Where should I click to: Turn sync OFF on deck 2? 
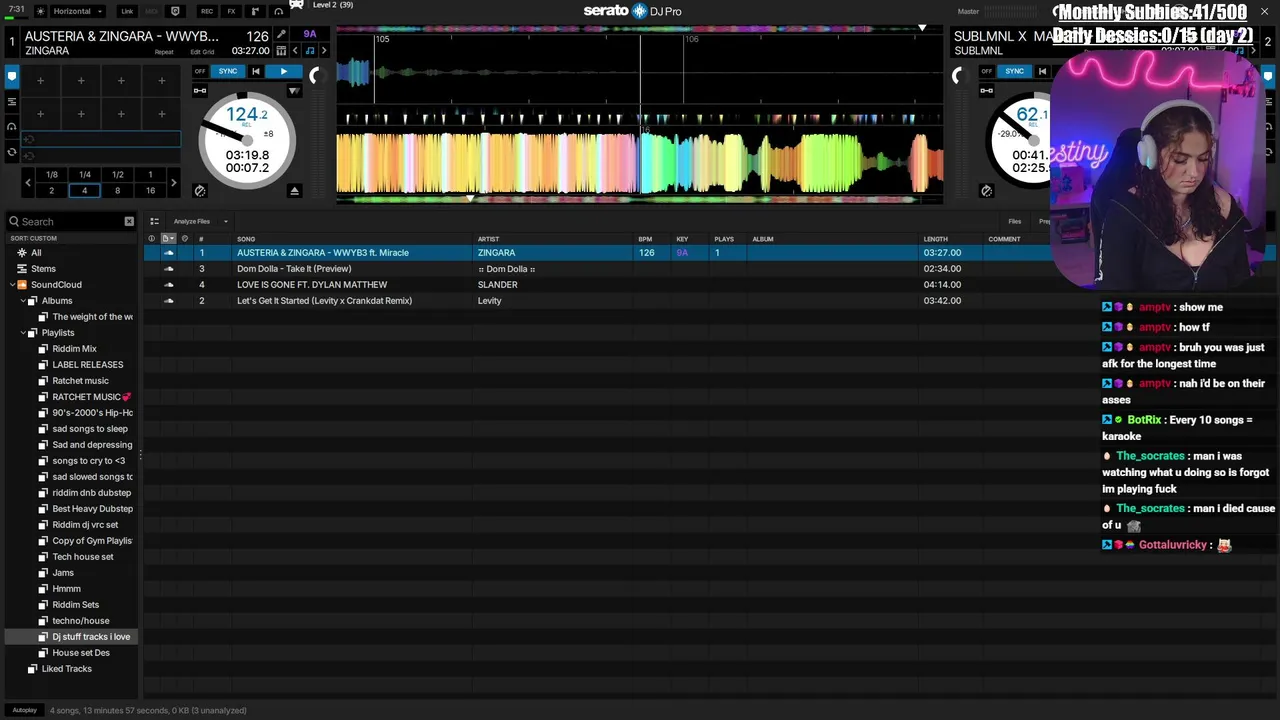pos(987,71)
